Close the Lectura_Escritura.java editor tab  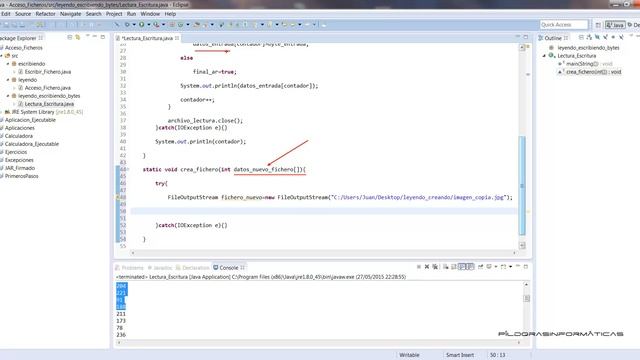[177, 38]
